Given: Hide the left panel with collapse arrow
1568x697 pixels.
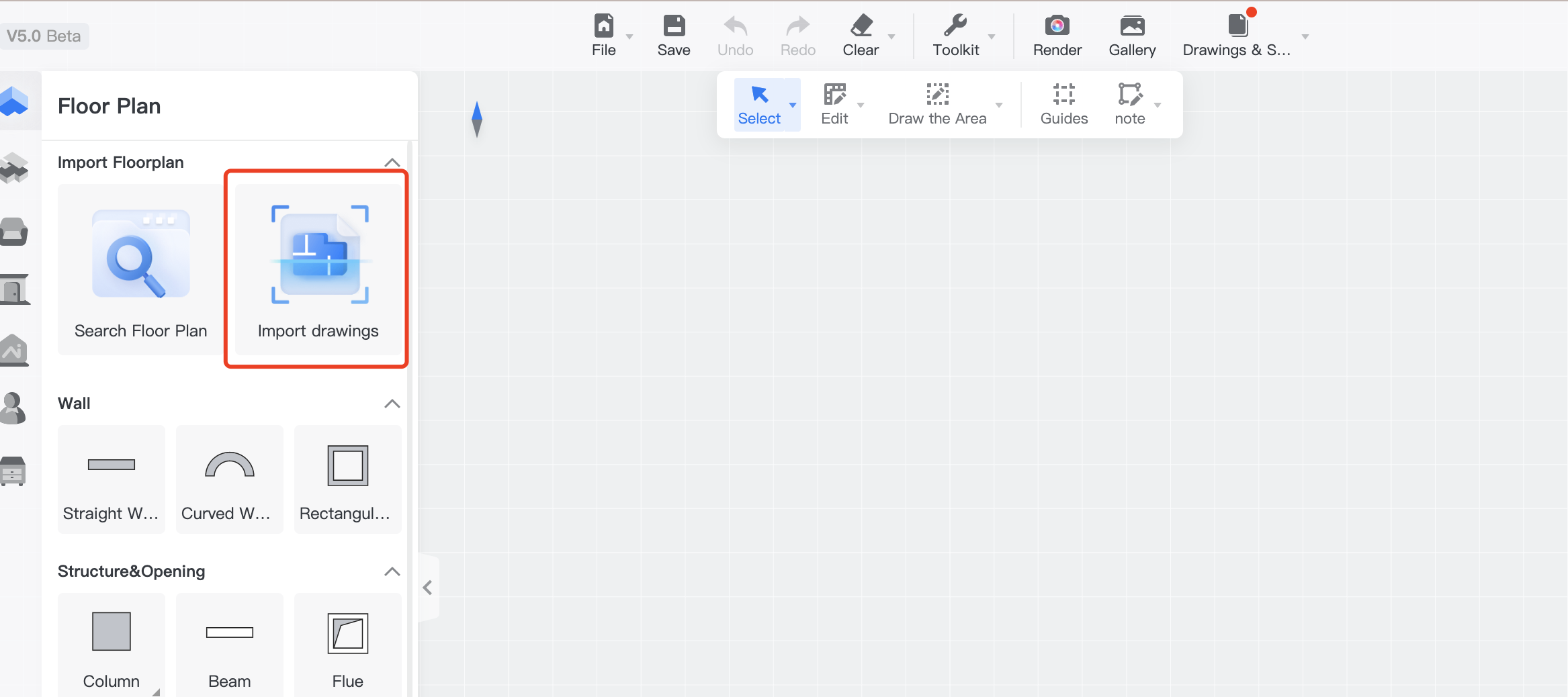Looking at the screenshot, I should [428, 588].
